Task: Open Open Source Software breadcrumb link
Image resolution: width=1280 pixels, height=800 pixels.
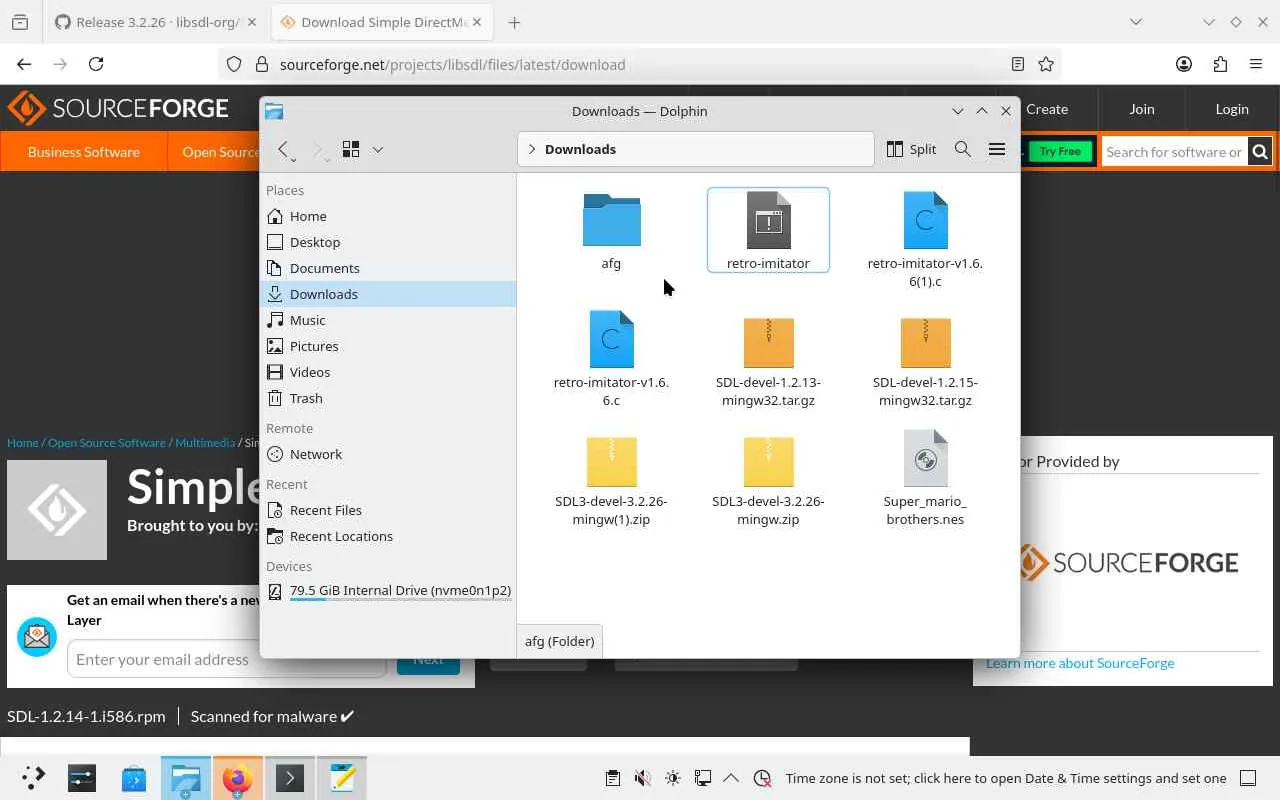Action: (x=107, y=442)
